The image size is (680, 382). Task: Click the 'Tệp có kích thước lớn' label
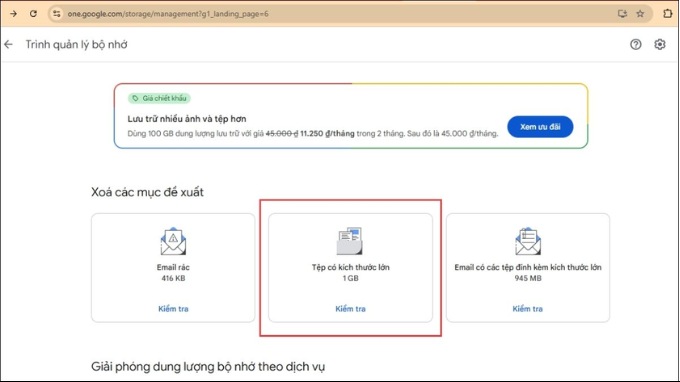pos(350,268)
